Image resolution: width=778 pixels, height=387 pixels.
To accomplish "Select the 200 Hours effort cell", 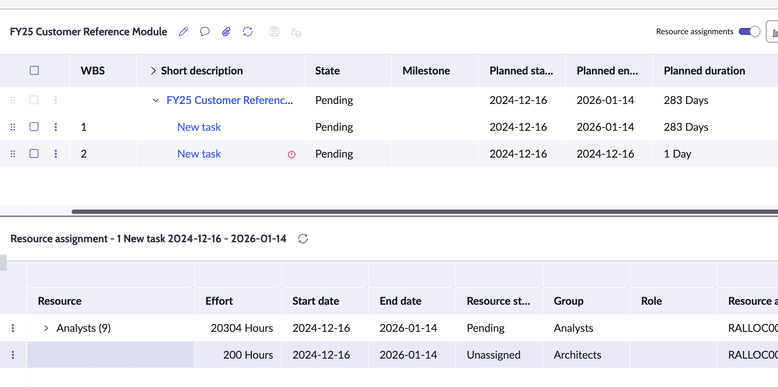I will click(x=238, y=355).
